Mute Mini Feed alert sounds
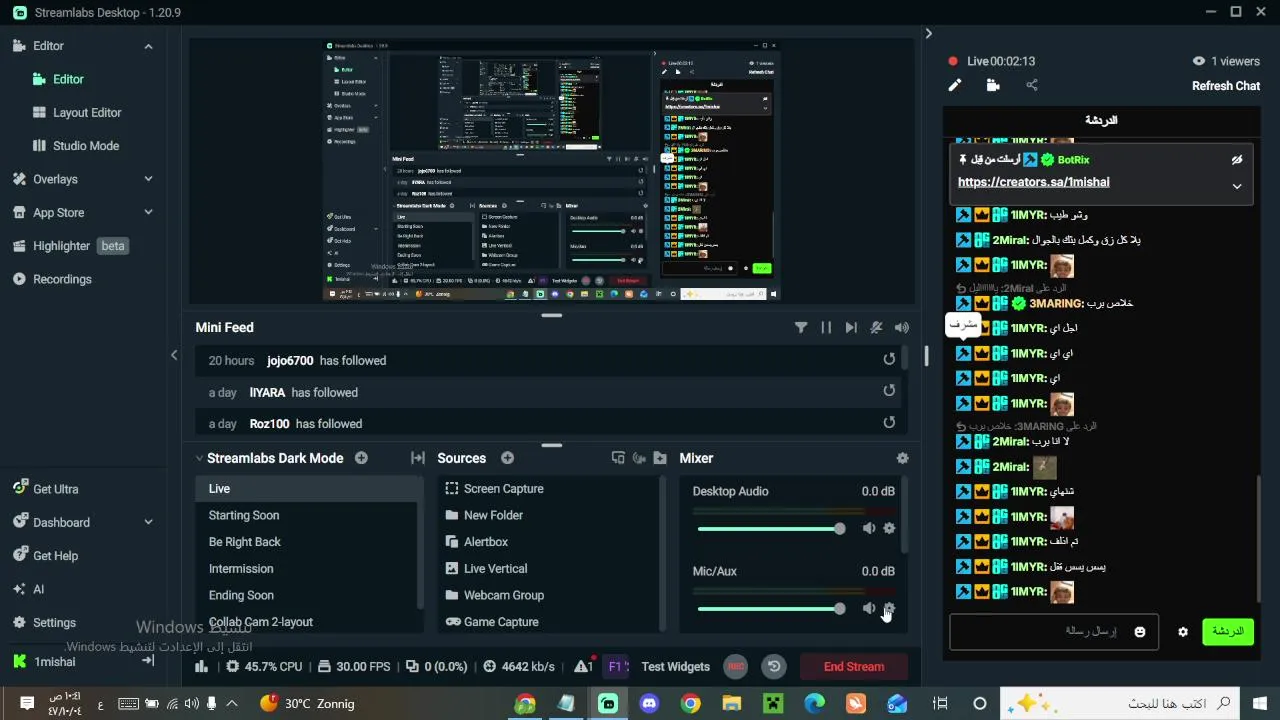 [902, 327]
